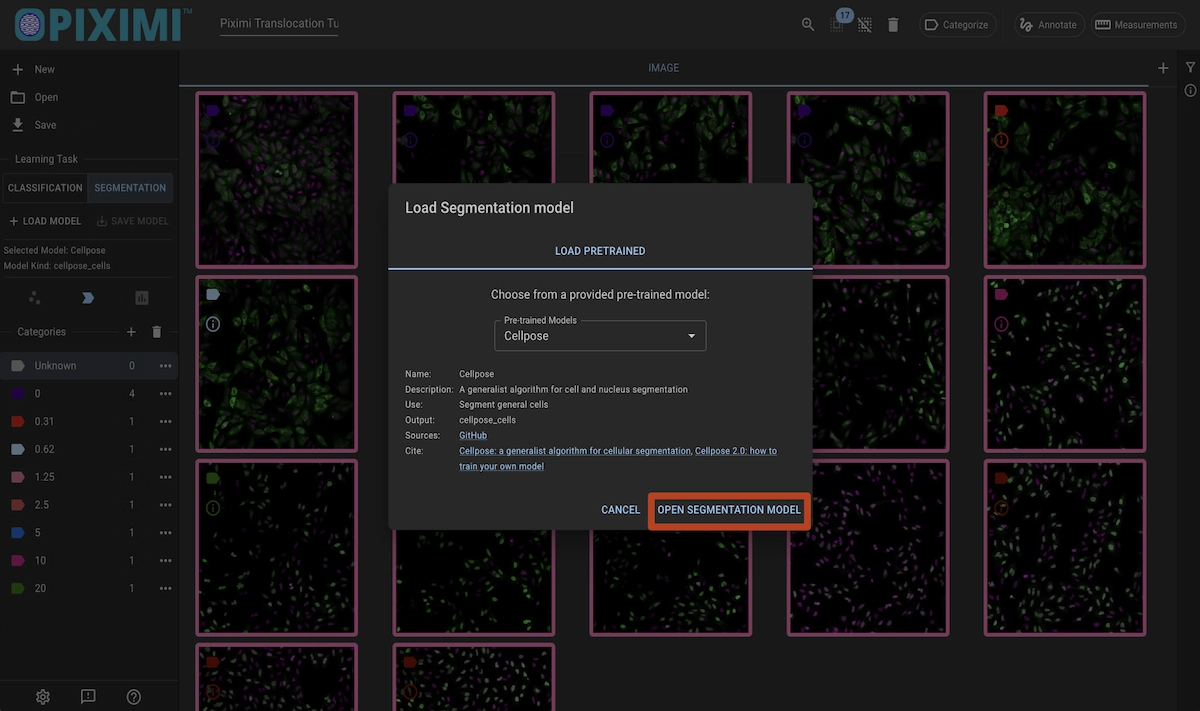This screenshot has height=711, width=1200.
Task: Toggle info icon on third-row green-tagged image
Action: tap(213, 508)
